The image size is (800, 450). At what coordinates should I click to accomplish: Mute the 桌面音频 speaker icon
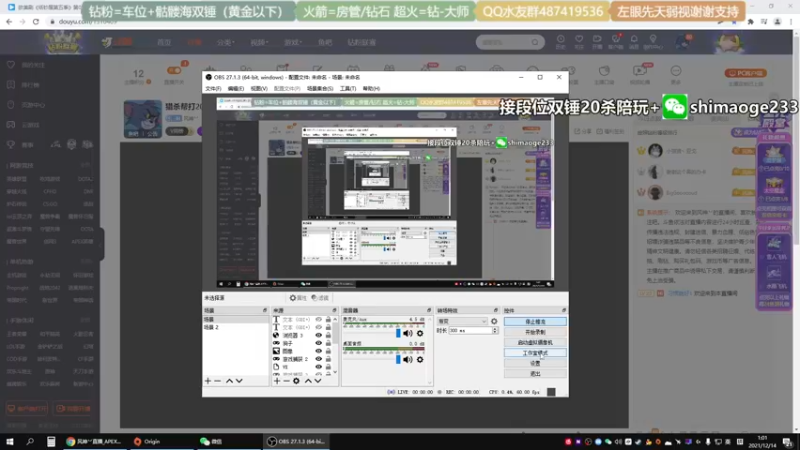[x=408, y=359]
